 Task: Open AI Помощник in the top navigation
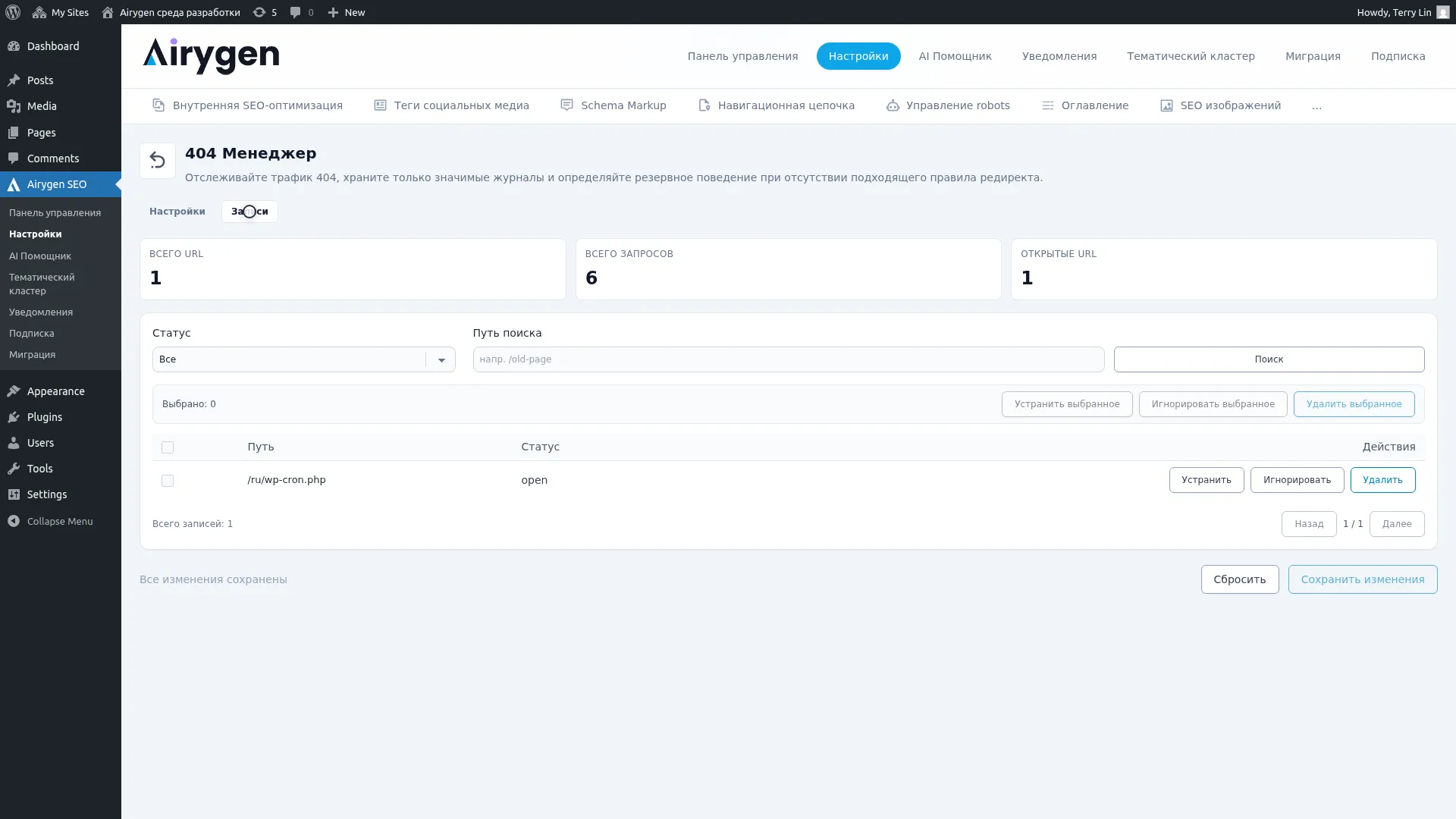[x=955, y=56]
